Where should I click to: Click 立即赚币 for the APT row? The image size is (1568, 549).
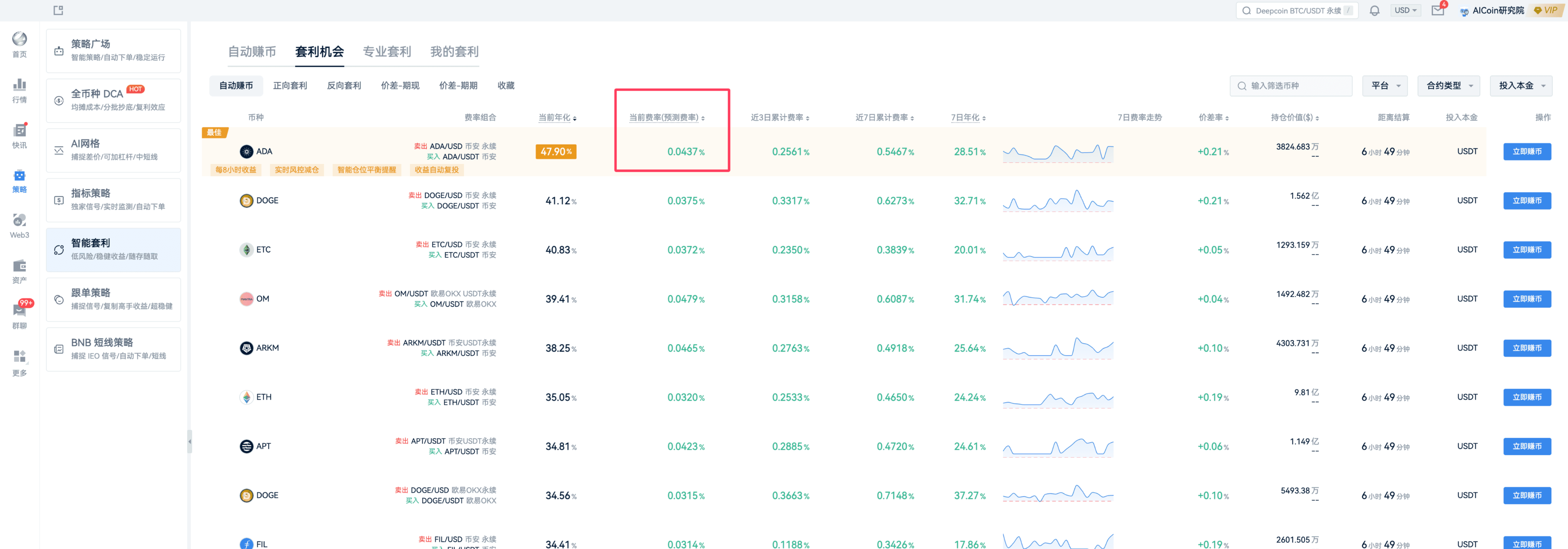[x=1527, y=447]
